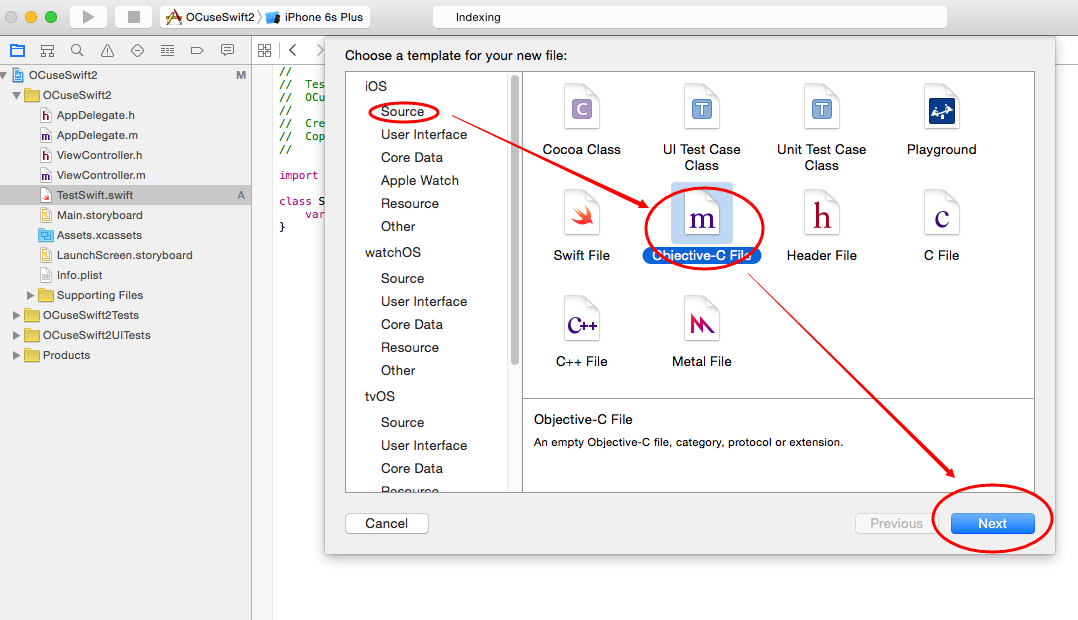
Task: Open the Symbol navigator
Action: coord(47,50)
